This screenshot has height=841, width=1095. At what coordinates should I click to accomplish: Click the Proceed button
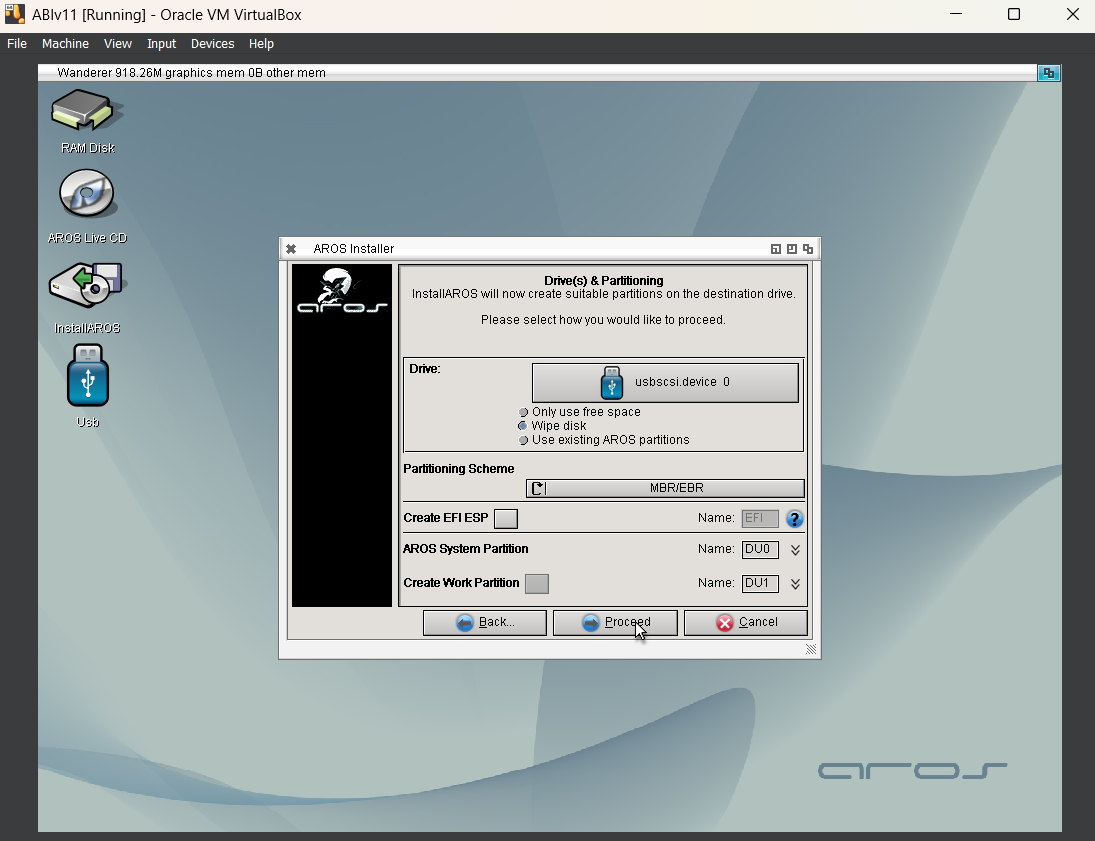[x=615, y=622]
